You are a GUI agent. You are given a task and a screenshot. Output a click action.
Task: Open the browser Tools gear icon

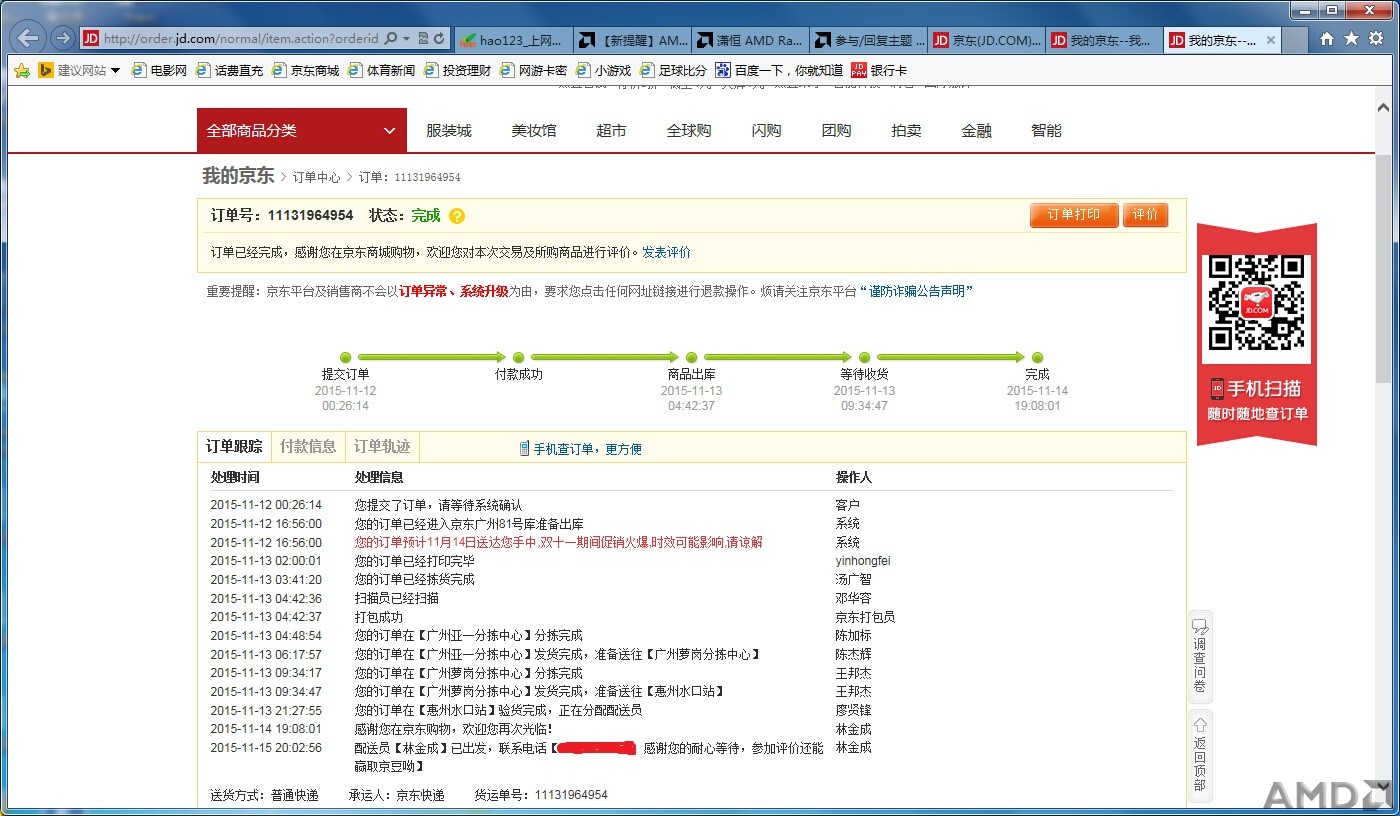[1376, 39]
